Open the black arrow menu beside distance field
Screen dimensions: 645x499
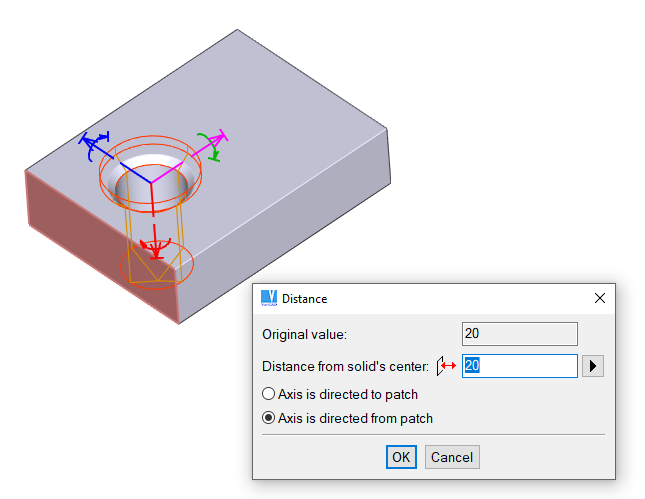click(593, 366)
